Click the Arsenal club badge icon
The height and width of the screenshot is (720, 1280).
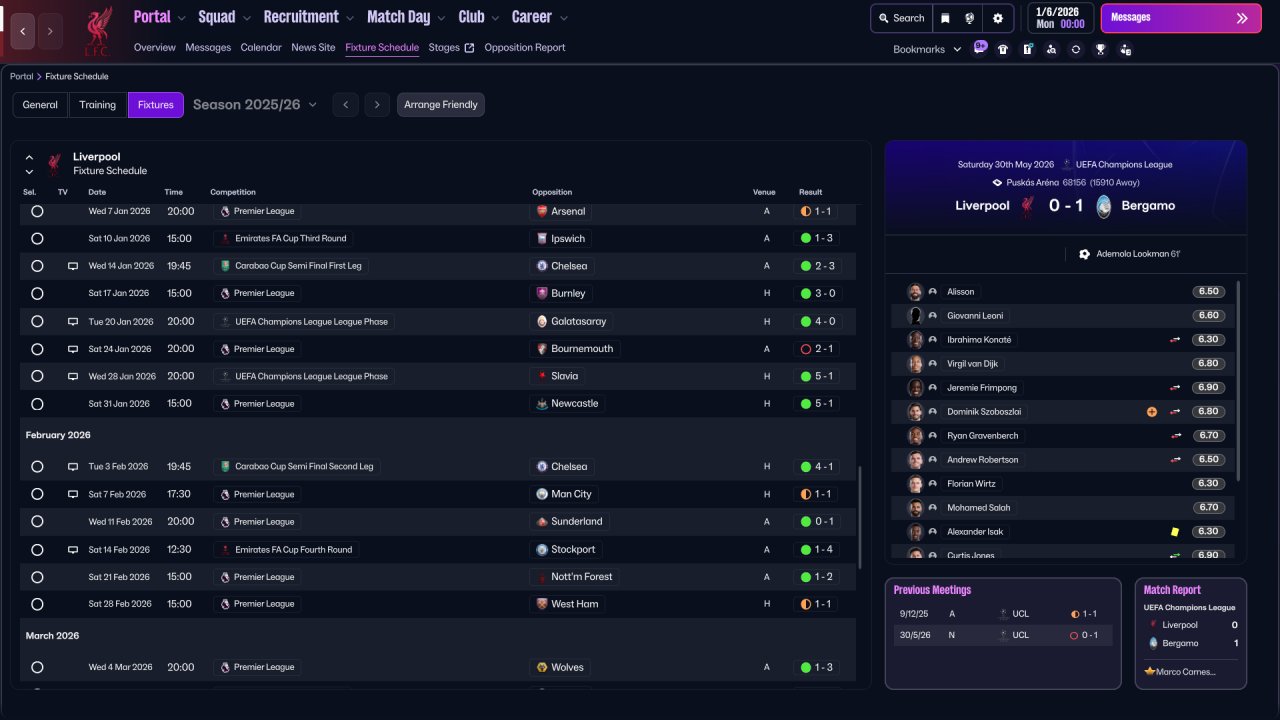pos(542,211)
